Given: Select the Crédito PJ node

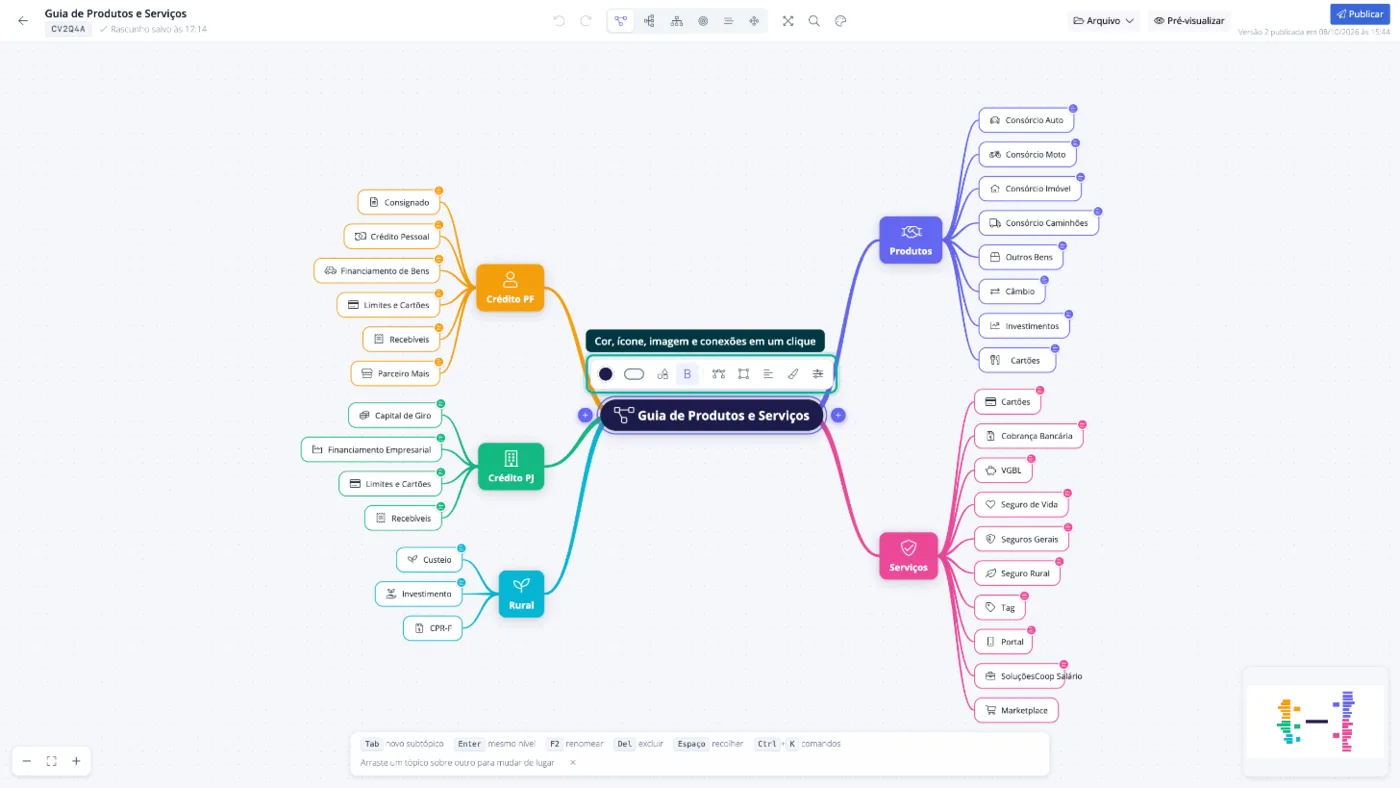Looking at the screenshot, I should [x=511, y=467].
